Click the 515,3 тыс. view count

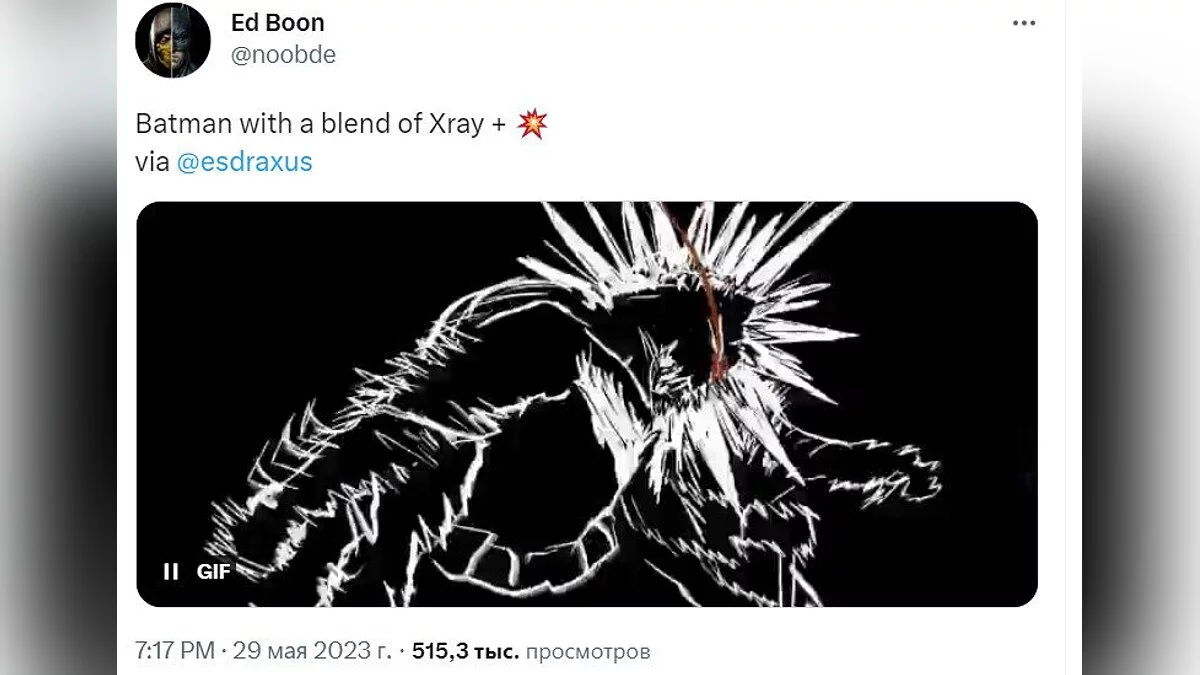coord(465,652)
